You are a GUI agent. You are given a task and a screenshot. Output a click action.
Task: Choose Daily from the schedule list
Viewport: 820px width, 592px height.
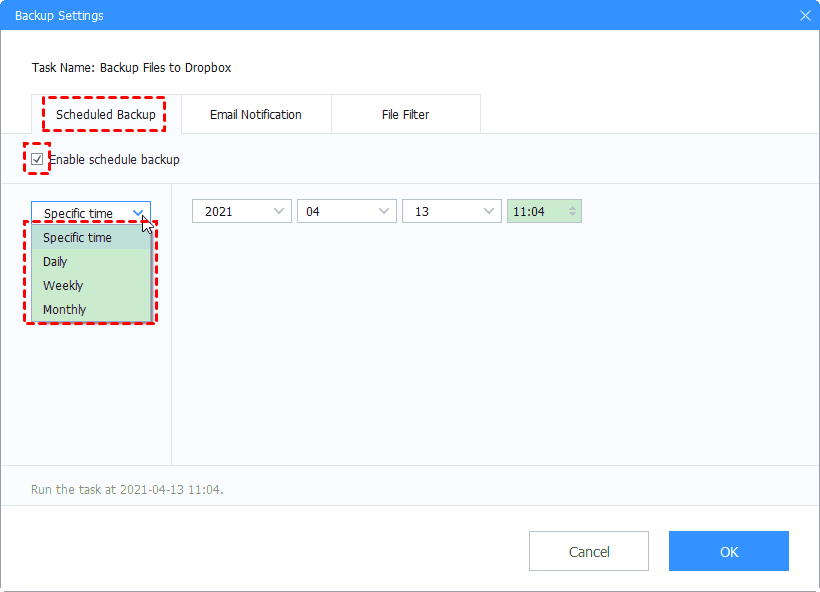pyautogui.click(x=91, y=261)
